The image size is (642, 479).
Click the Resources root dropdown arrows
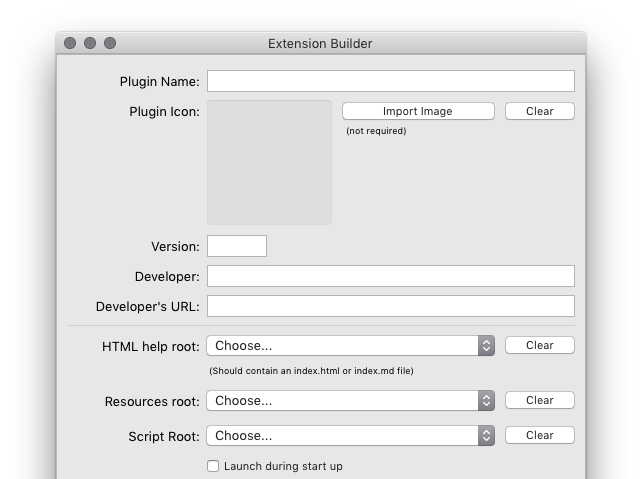(486, 400)
